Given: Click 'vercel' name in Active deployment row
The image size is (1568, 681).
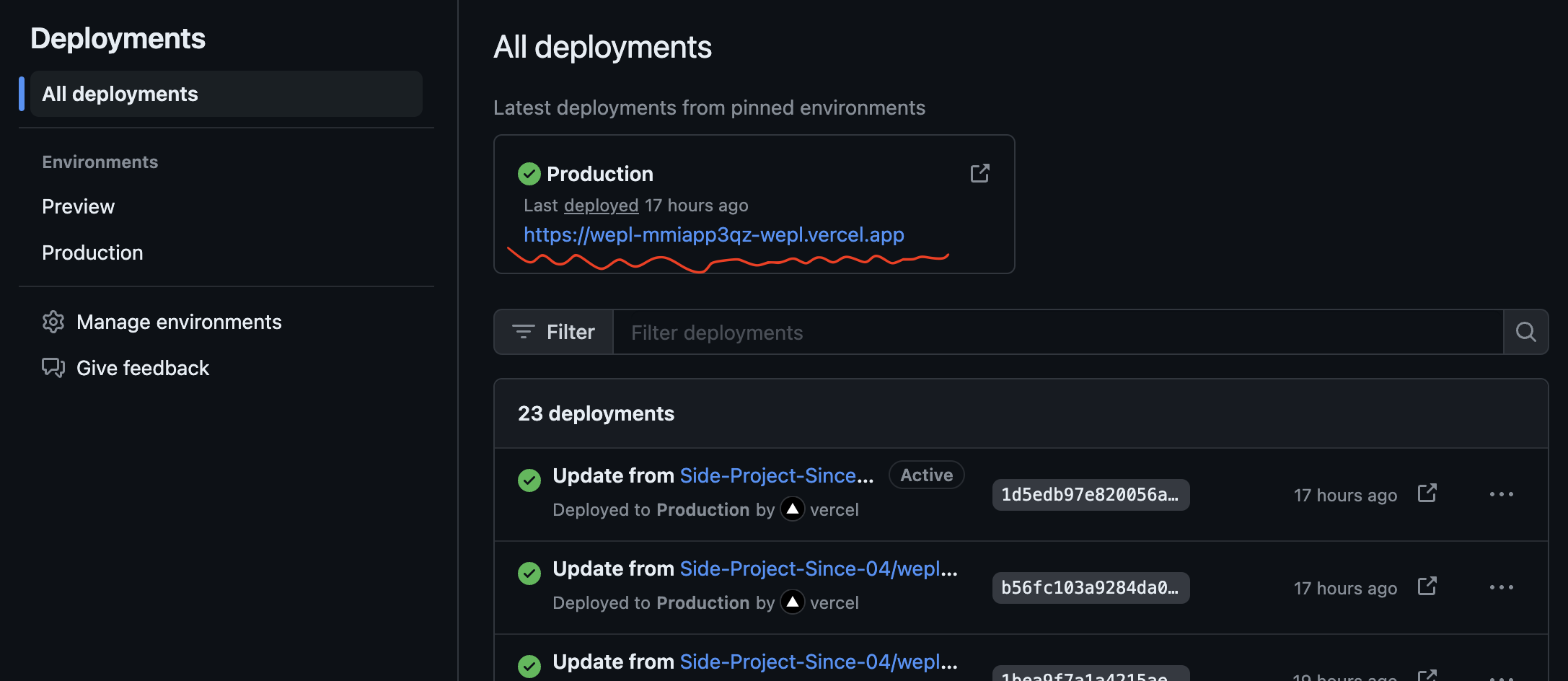Looking at the screenshot, I should coord(834,510).
